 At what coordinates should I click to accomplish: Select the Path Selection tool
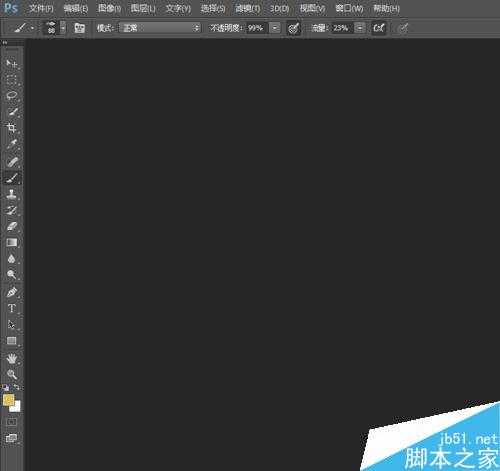coord(11,324)
